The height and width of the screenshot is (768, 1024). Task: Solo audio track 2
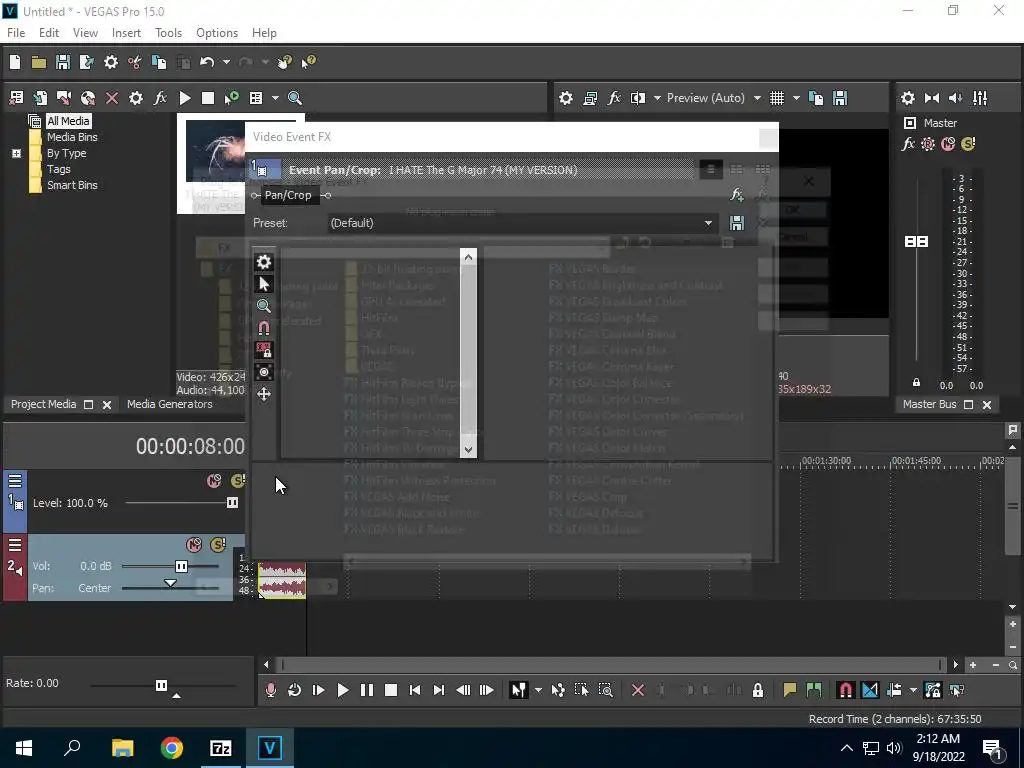[x=218, y=545]
